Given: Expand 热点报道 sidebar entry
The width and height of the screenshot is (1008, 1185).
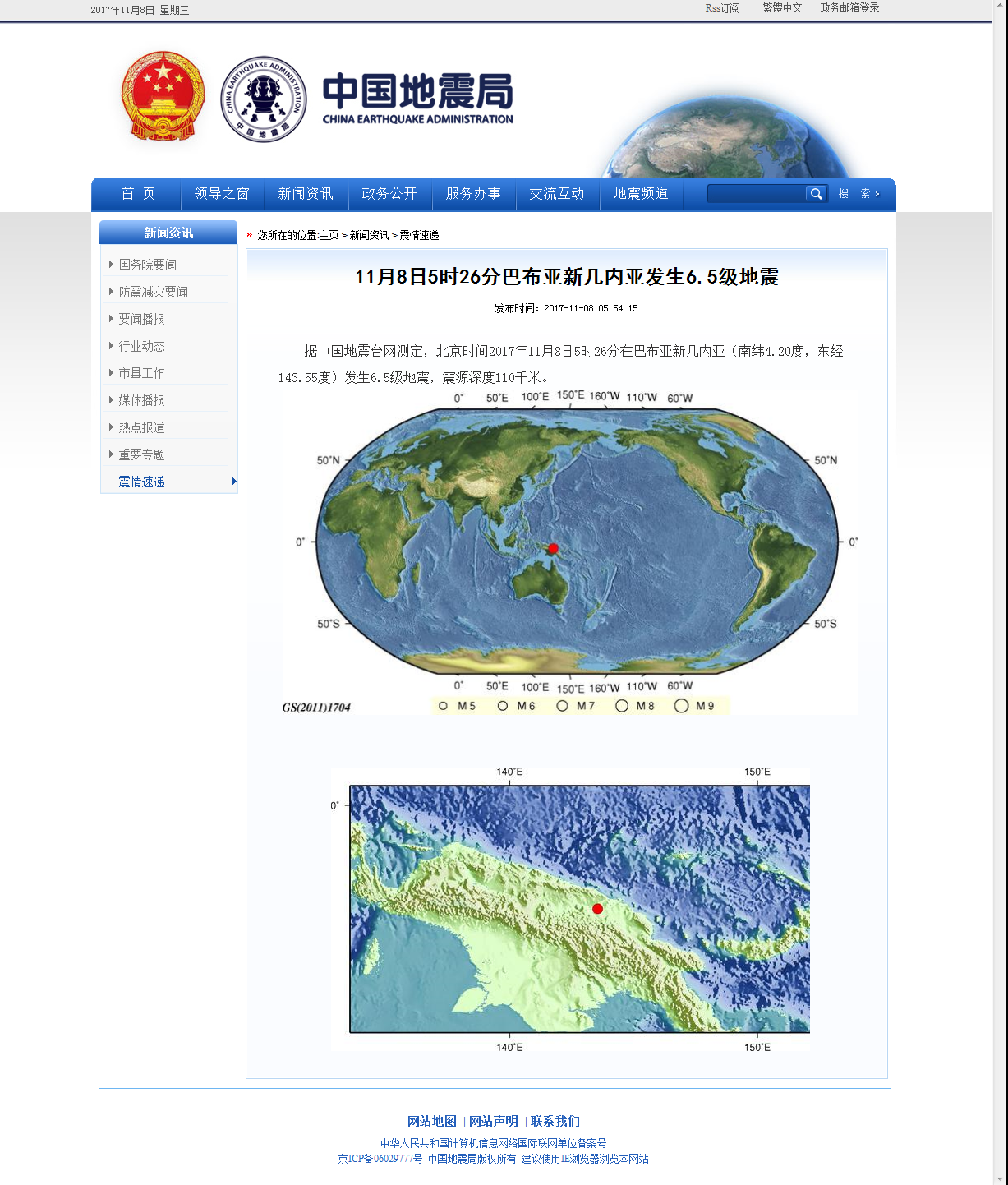Looking at the screenshot, I should click(x=142, y=427).
